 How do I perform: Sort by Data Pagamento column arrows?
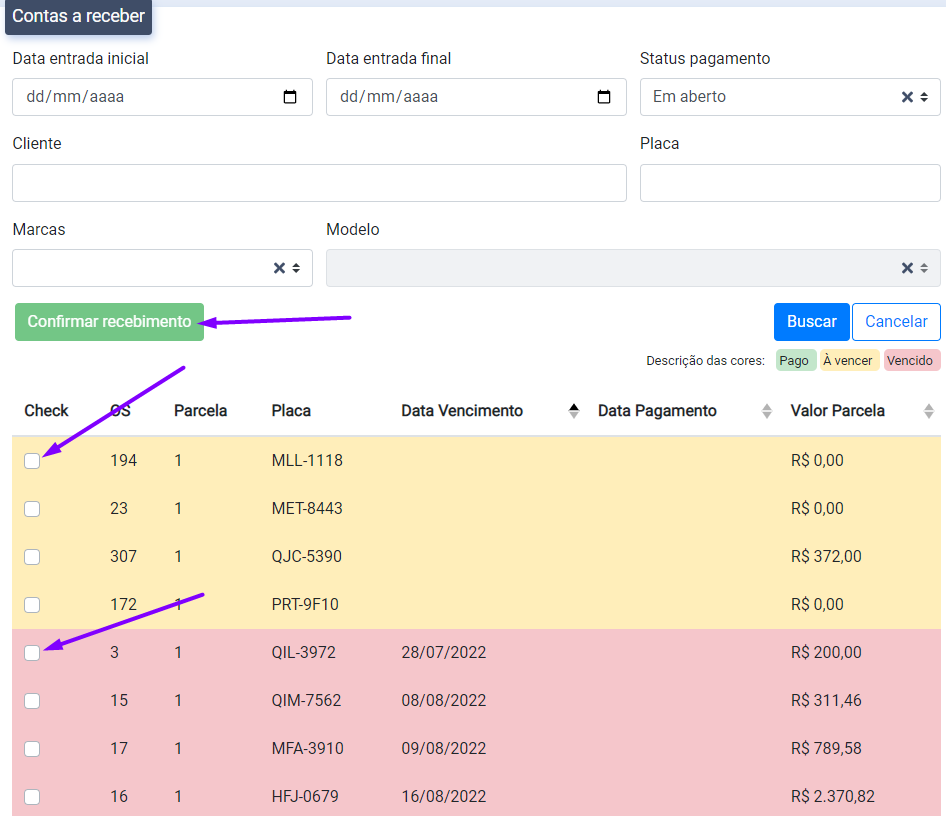[x=767, y=410]
